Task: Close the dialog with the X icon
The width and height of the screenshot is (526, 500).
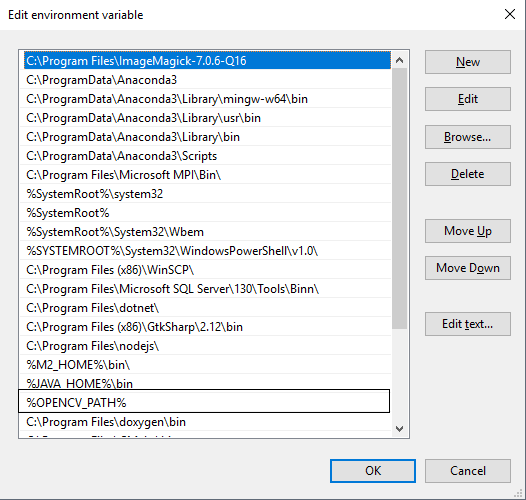Action: [510, 14]
